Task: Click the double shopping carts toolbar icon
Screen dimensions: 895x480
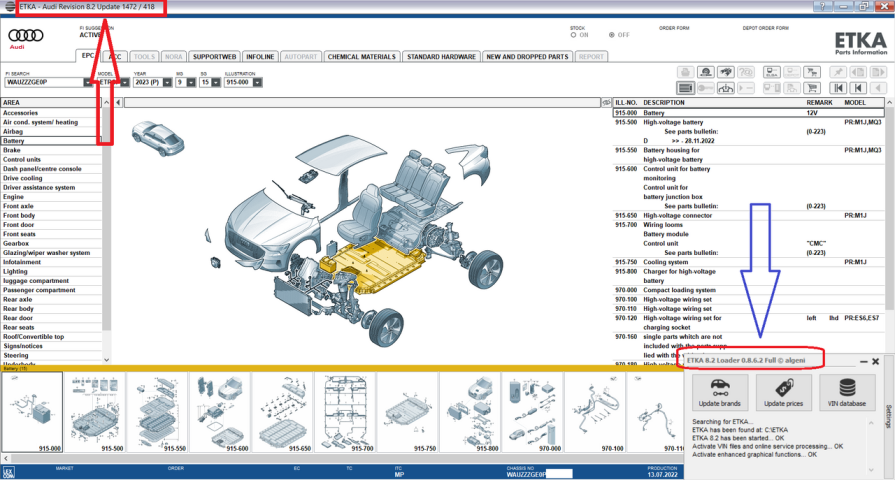Action: [812, 72]
